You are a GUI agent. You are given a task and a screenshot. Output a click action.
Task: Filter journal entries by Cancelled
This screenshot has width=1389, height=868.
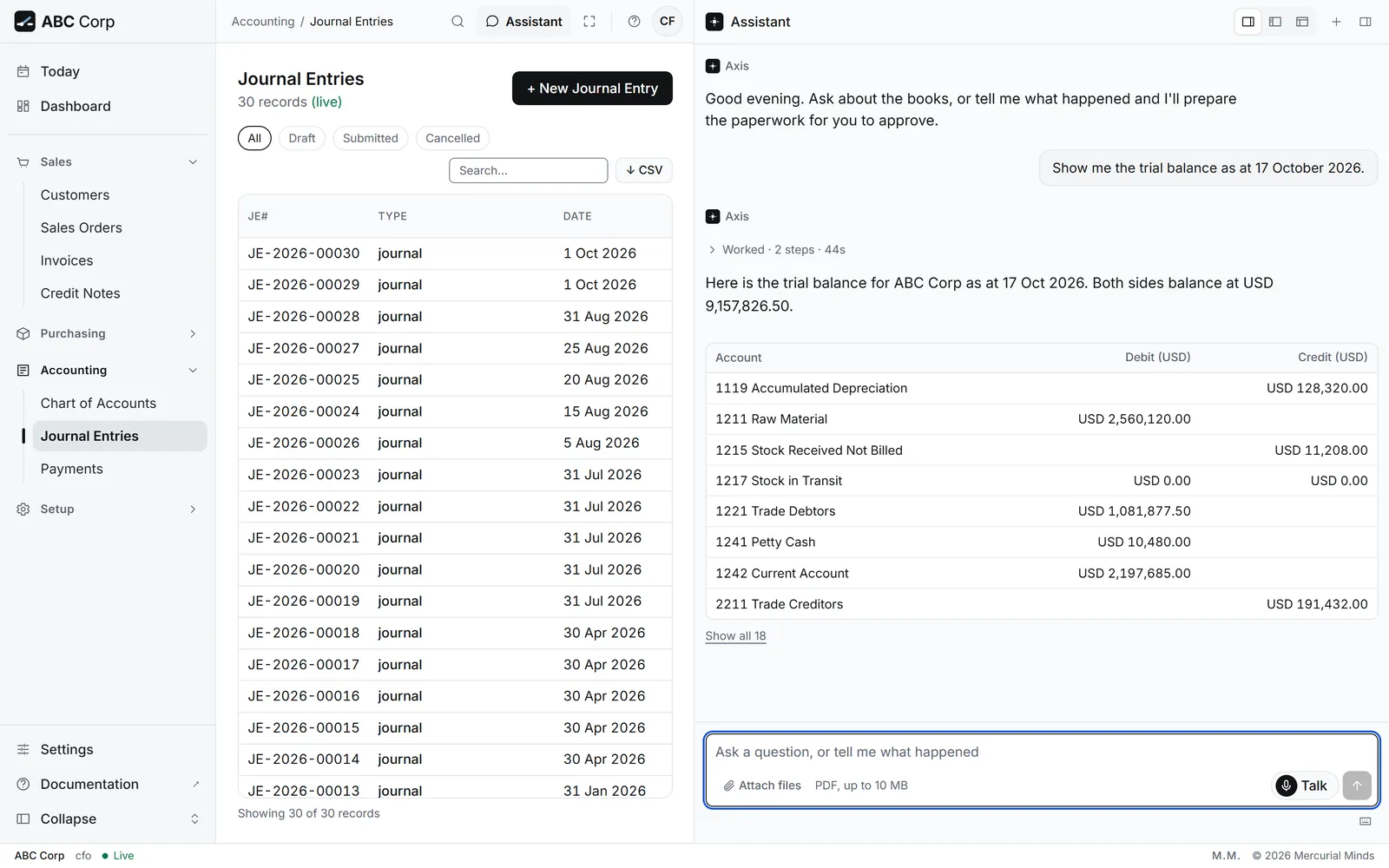tap(452, 138)
